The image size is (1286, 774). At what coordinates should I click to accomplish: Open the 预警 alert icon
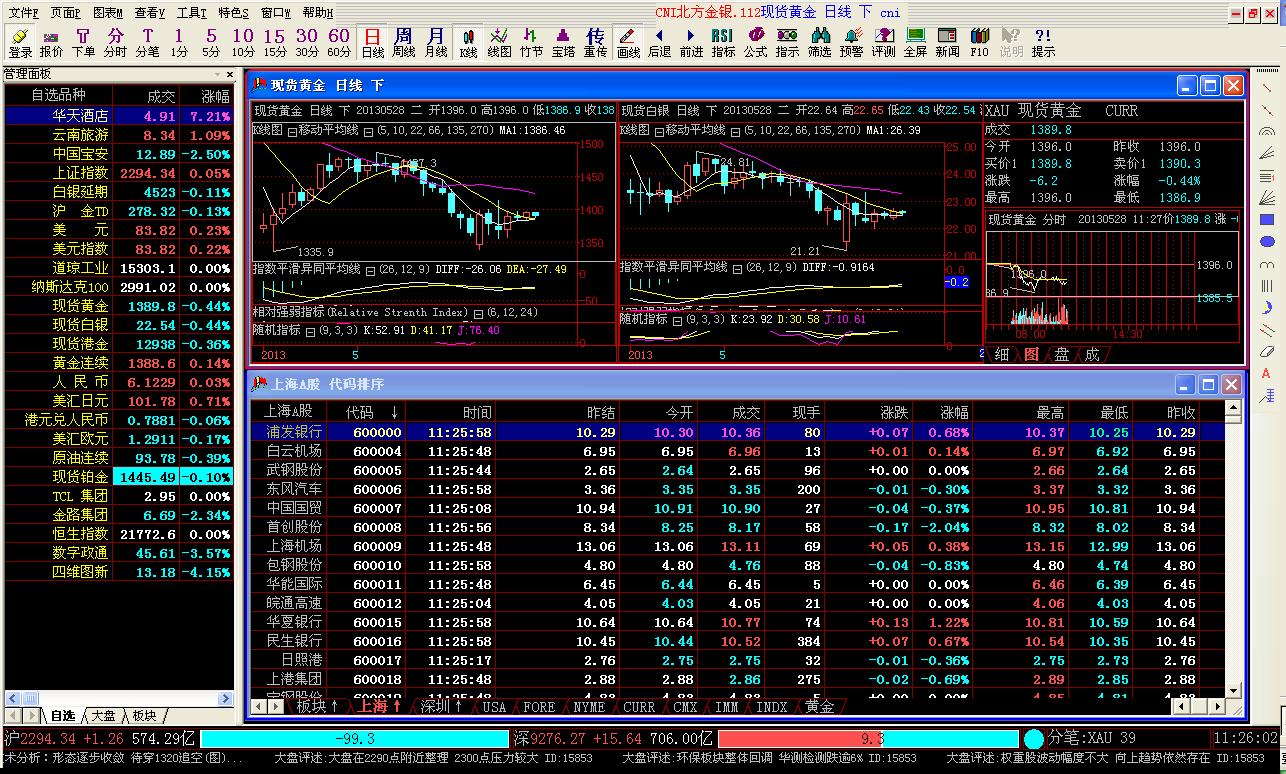[x=851, y=42]
